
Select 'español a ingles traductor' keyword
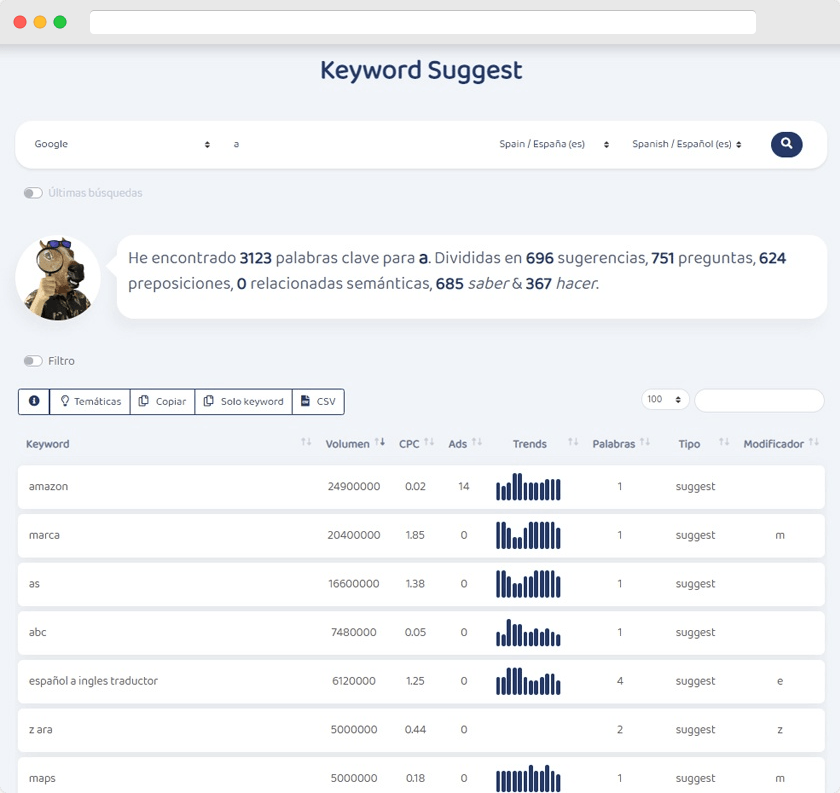pyautogui.click(x=93, y=681)
